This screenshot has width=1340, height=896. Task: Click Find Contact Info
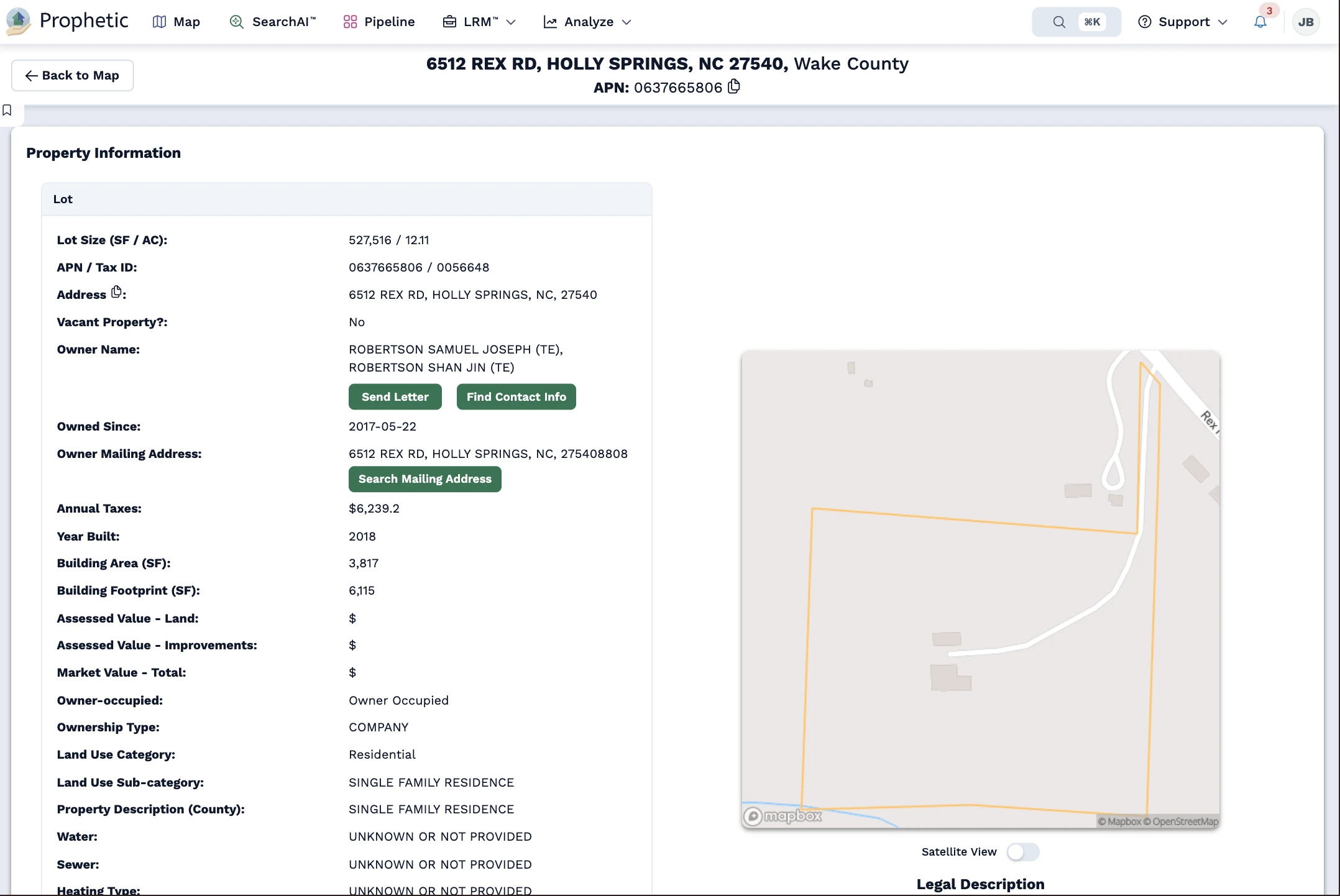[516, 397]
